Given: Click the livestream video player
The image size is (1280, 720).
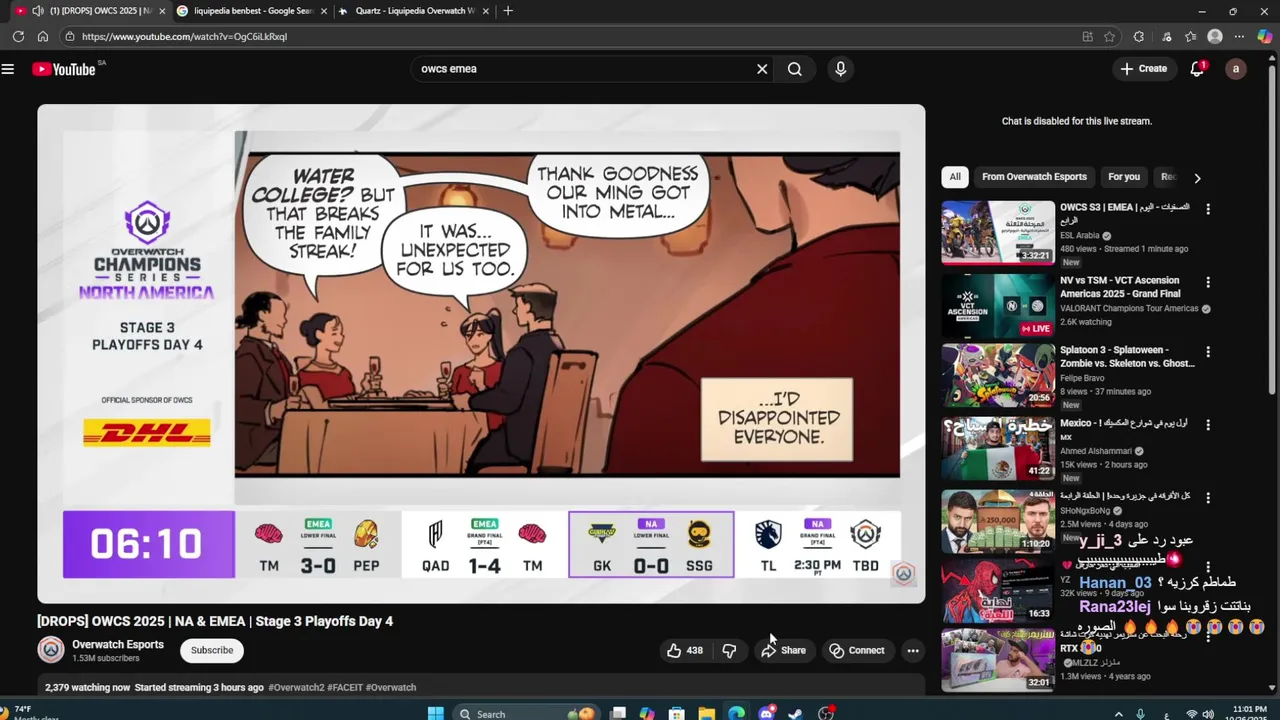Looking at the screenshot, I should tap(481, 353).
